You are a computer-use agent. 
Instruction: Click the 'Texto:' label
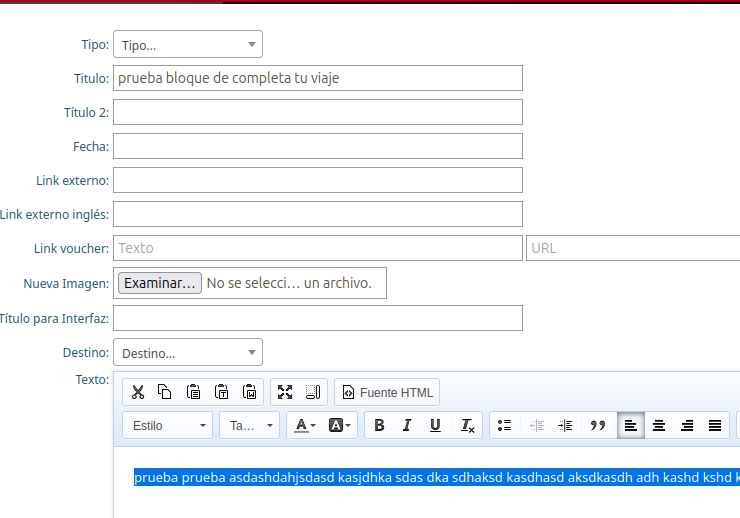(x=92, y=380)
